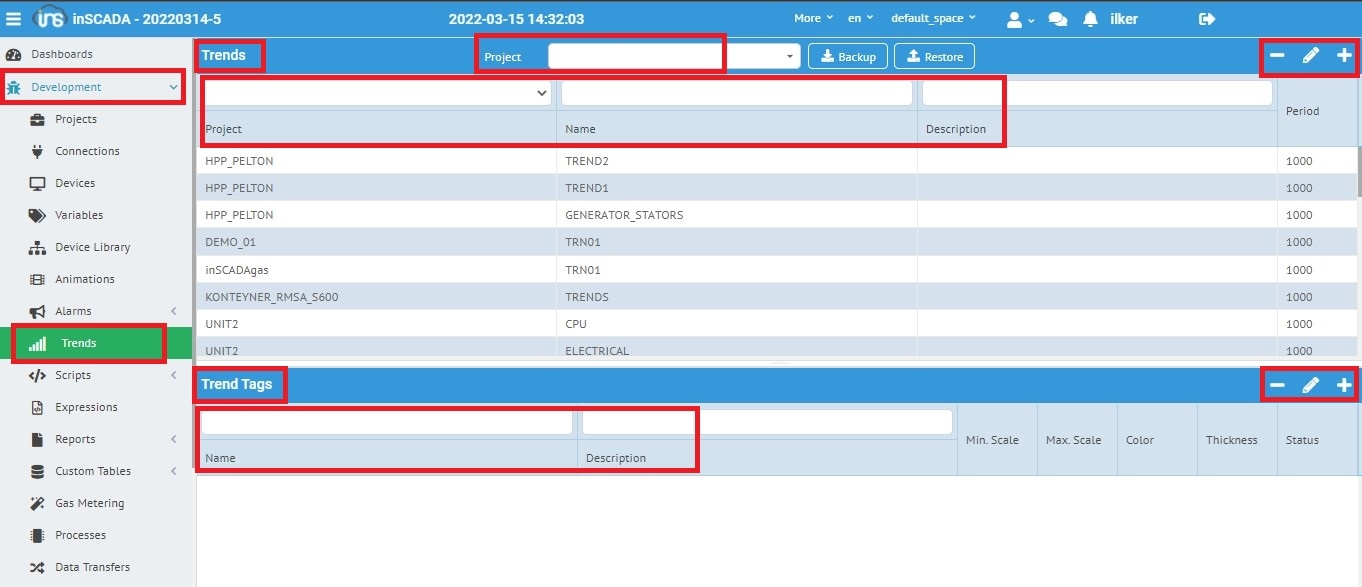Screen dimensions: 1362x587
Task: Expand the More dropdown menu
Action: [813, 18]
